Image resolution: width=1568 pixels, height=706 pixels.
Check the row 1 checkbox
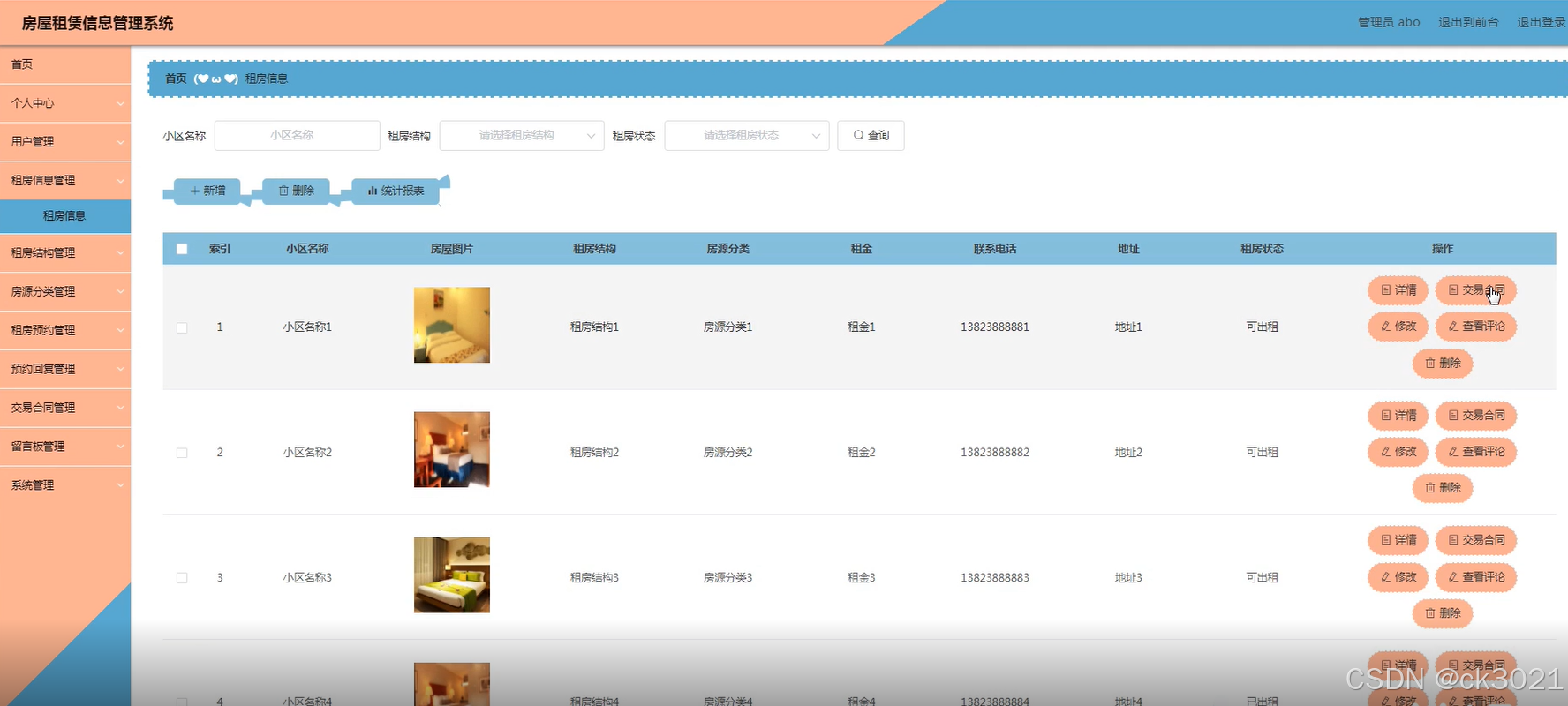coord(182,327)
